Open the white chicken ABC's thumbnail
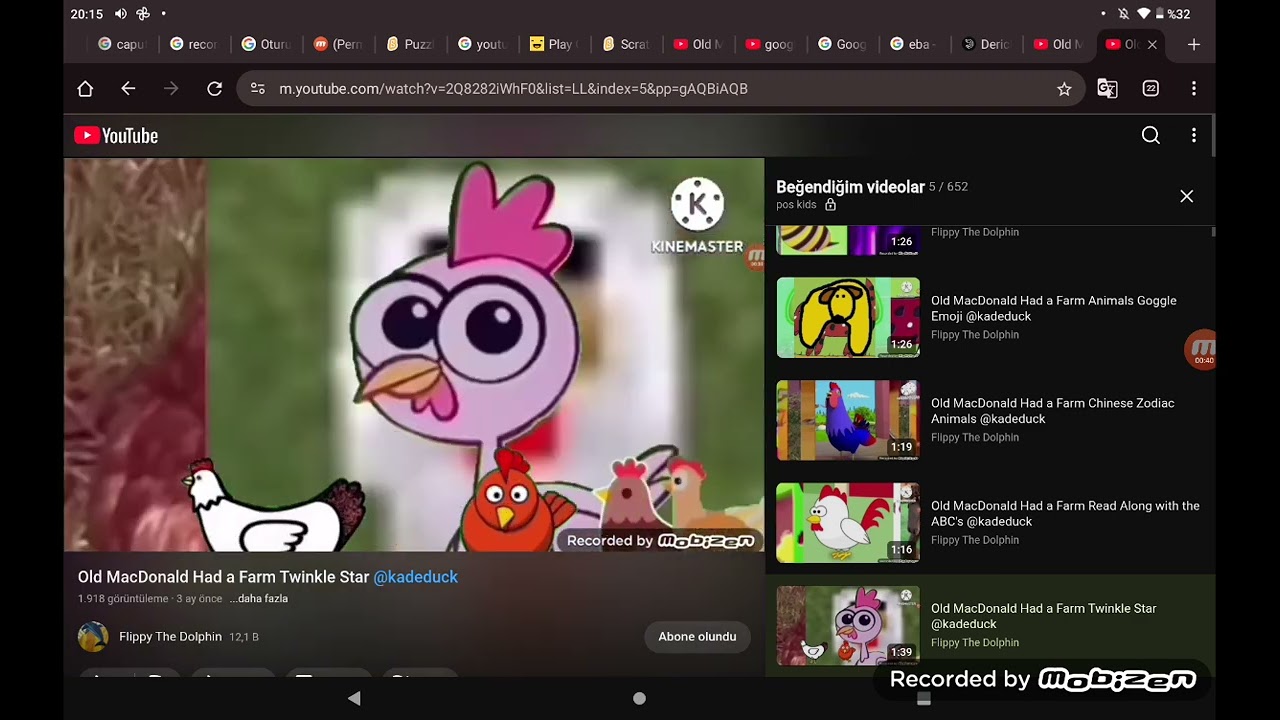 (848, 523)
